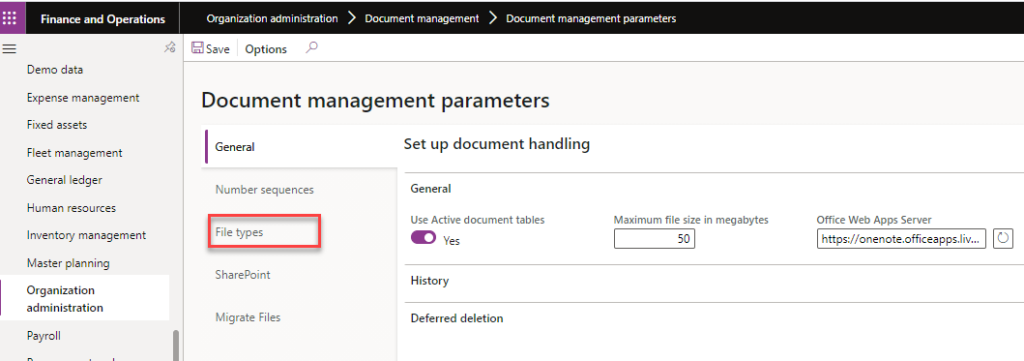Click the Save disk icon
This screenshot has width=1024, height=361.
coord(196,48)
